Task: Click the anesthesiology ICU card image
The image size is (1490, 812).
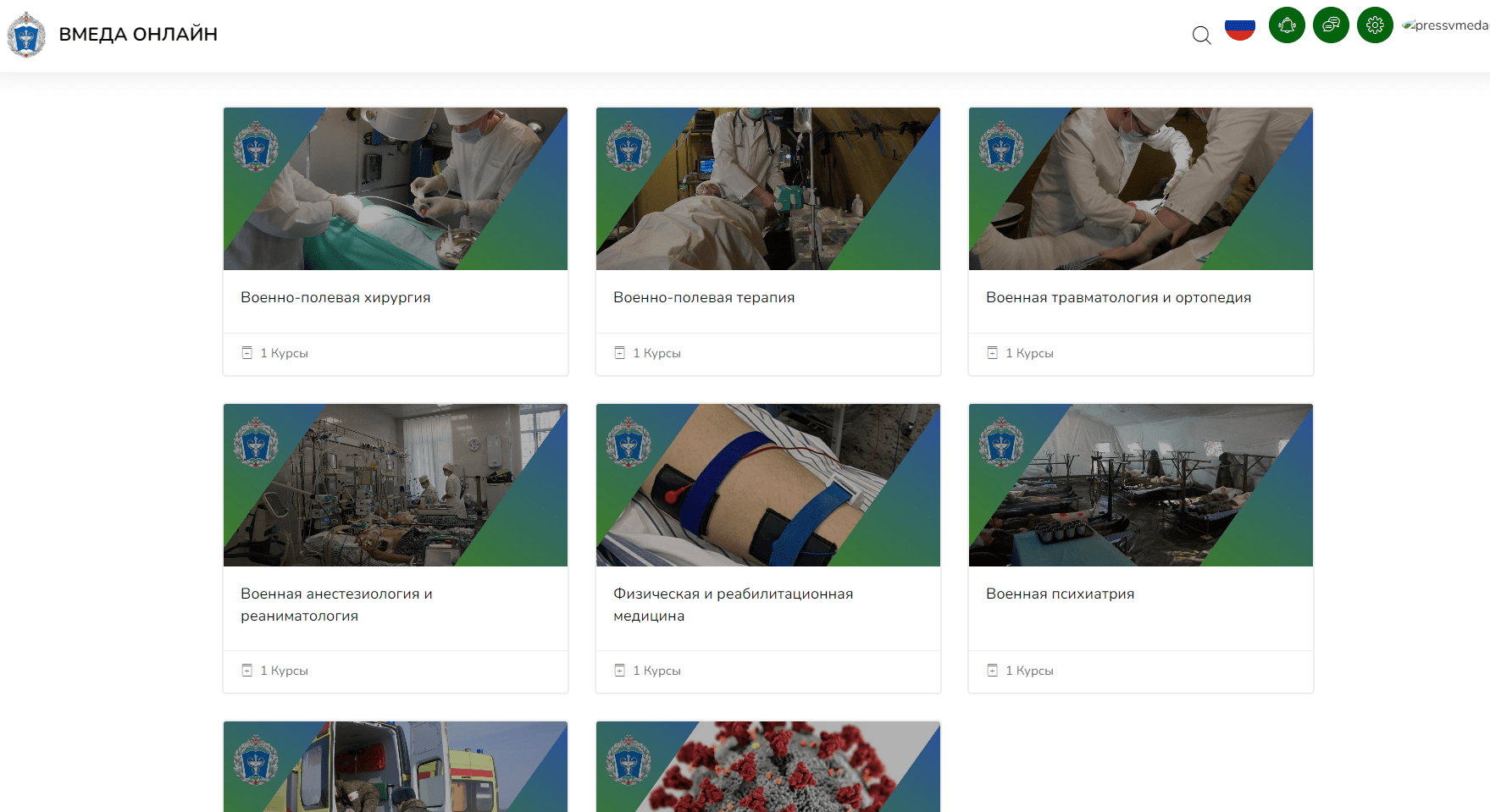Action: [x=396, y=485]
